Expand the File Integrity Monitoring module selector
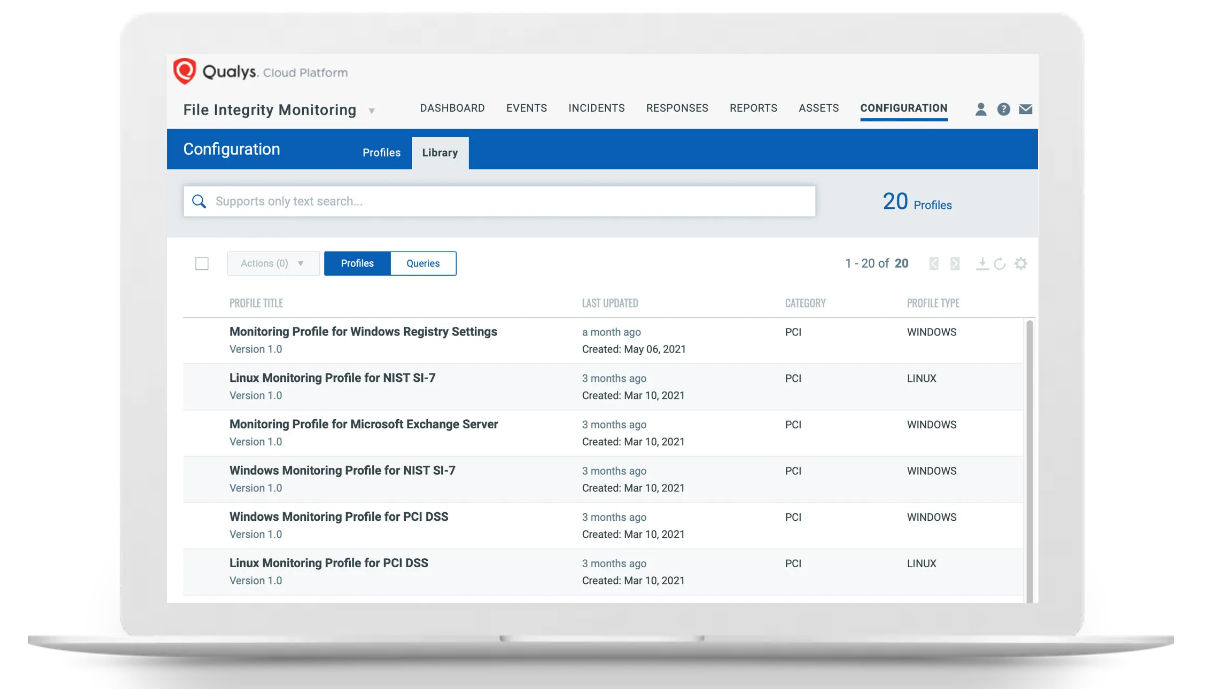The height and width of the screenshot is (689, 1219). coord(371,111)
